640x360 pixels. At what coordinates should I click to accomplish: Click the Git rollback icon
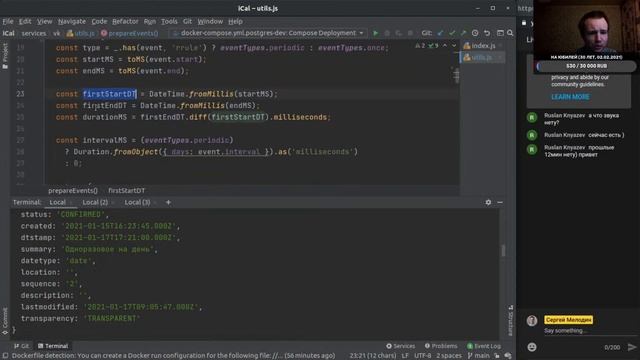point(487,33)
